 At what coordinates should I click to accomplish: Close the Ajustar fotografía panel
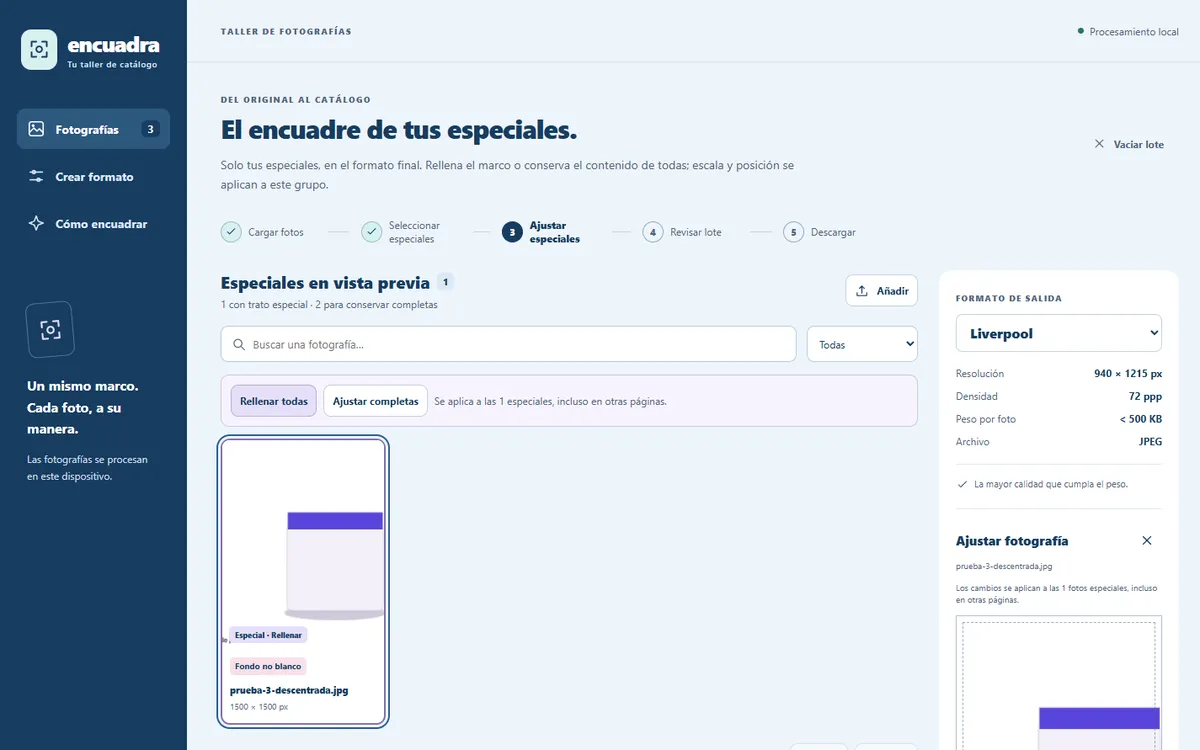click(1147, 541)
